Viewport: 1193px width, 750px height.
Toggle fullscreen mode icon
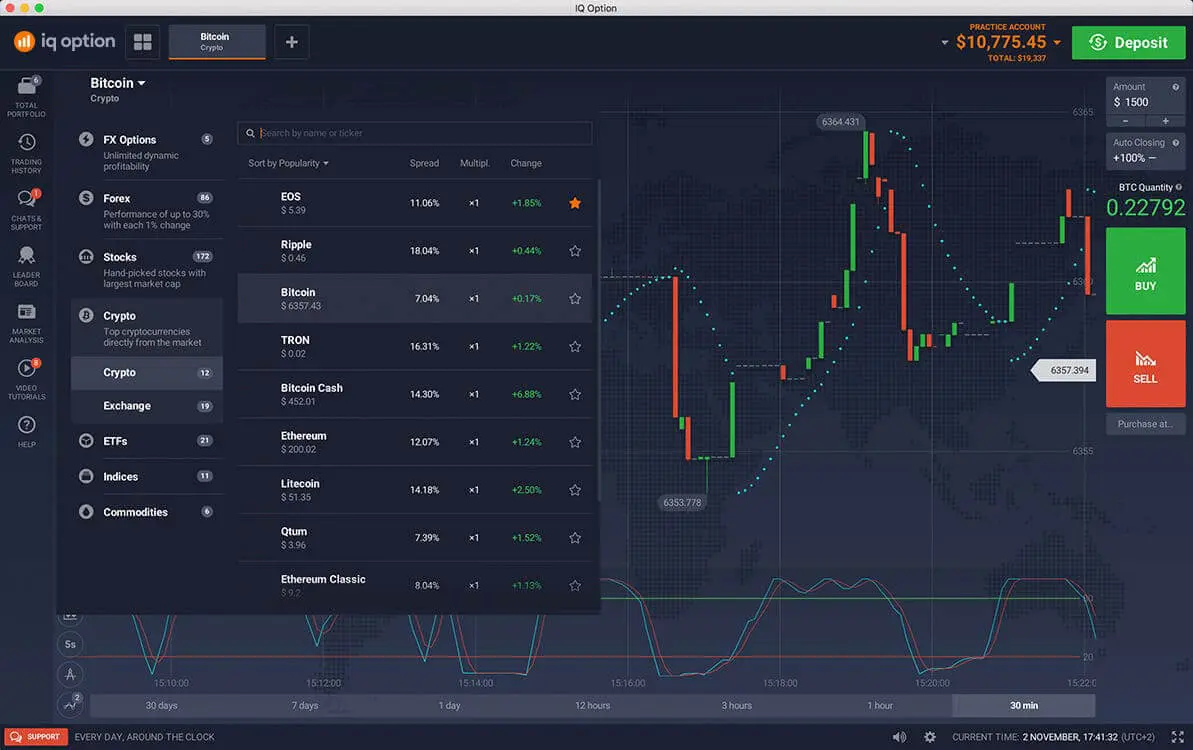point(1177,736)
